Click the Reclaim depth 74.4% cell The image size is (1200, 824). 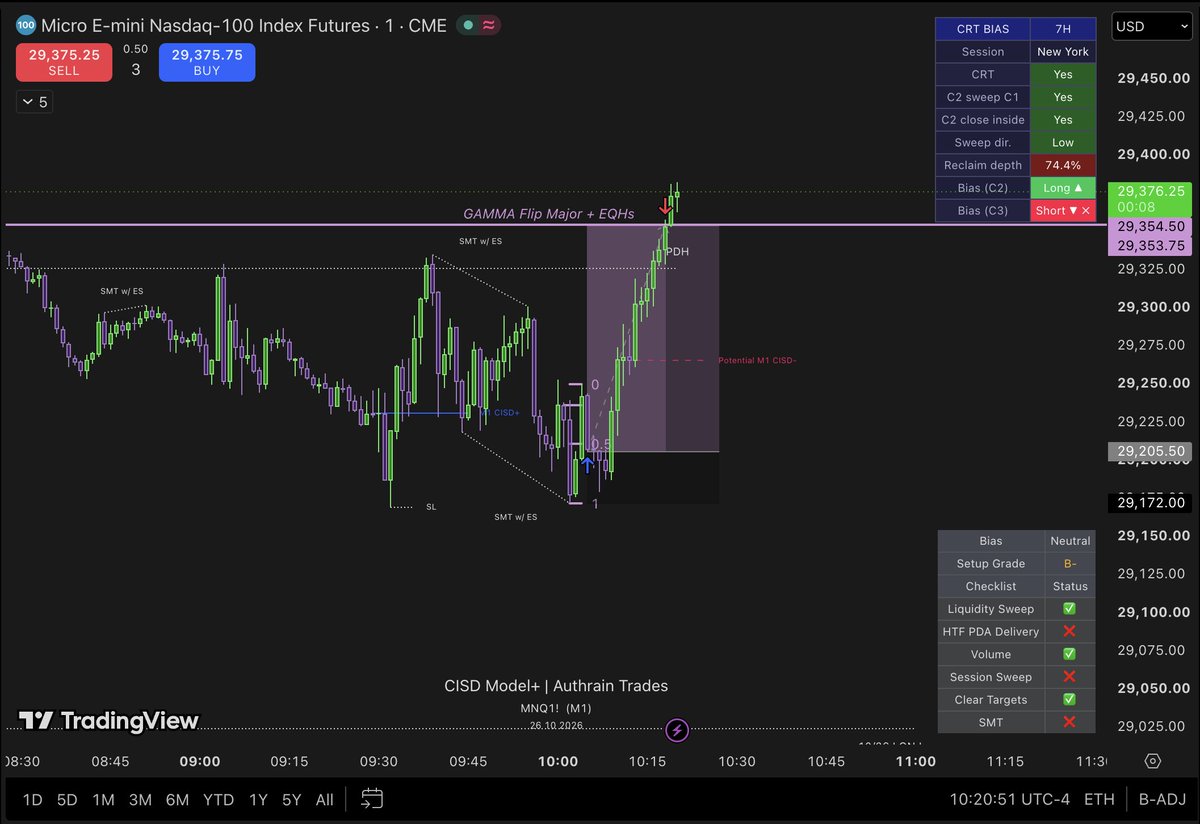pyautogui.click(x=1063, y=165)
